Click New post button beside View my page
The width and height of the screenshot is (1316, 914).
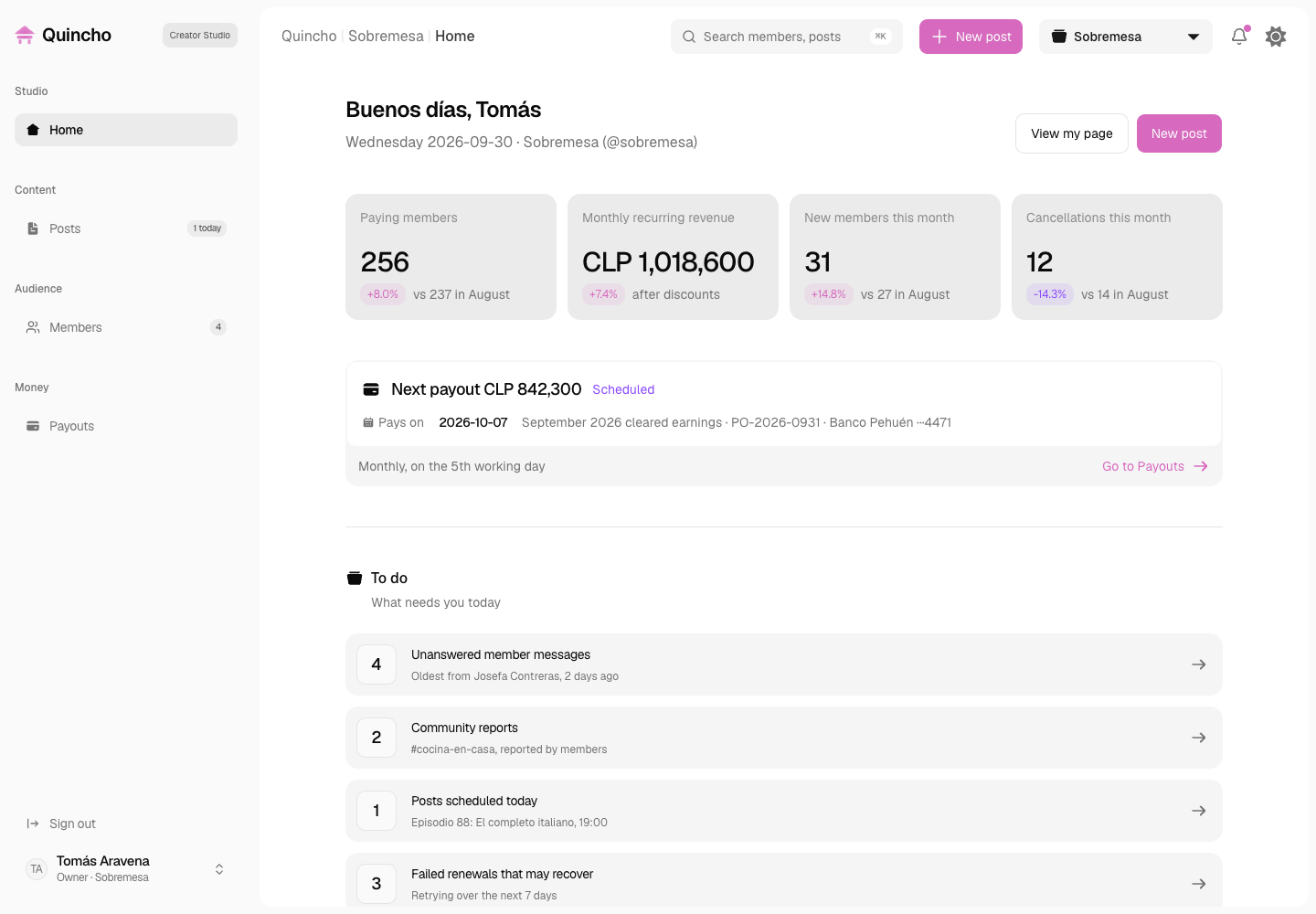pos(1179,133)
